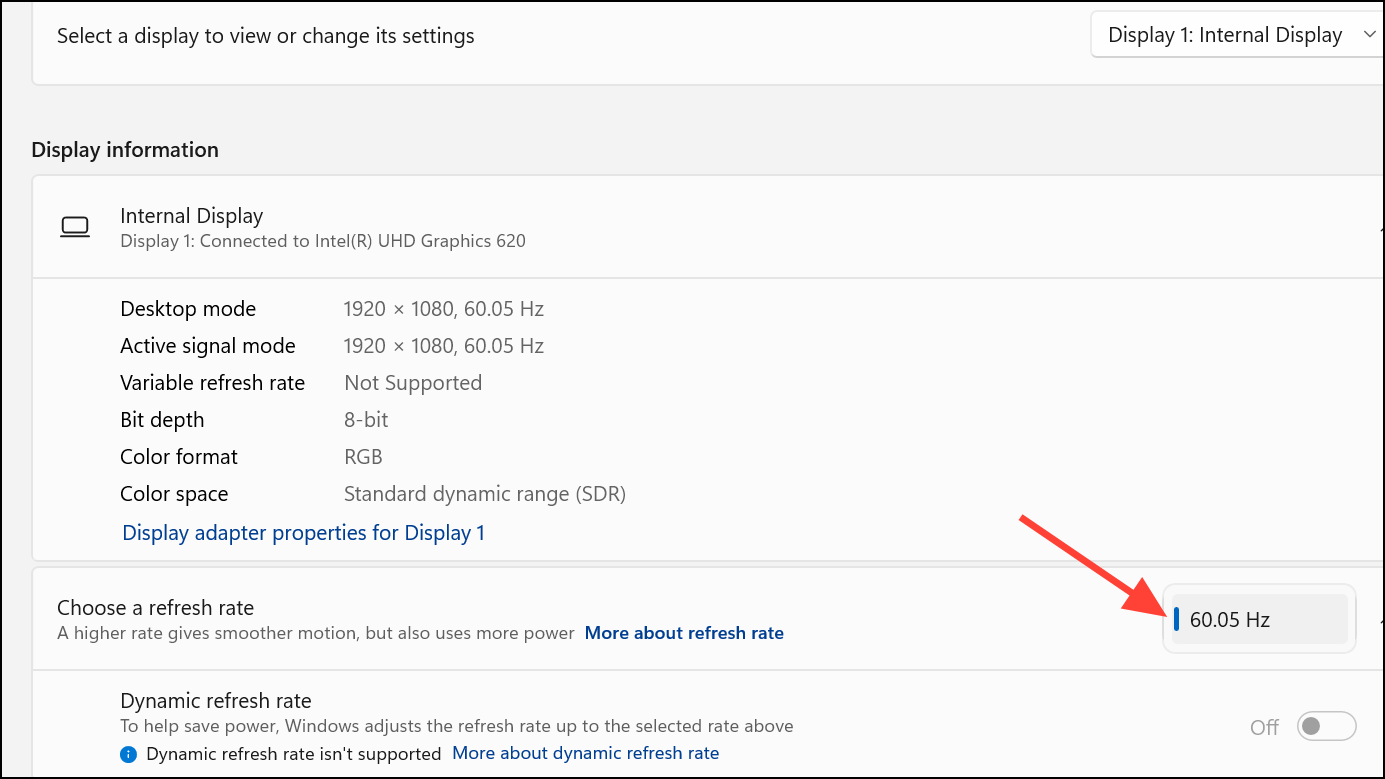Click the chevron on the display selector
This screenshot has width=1385, height=779.
click(1370, 36)
